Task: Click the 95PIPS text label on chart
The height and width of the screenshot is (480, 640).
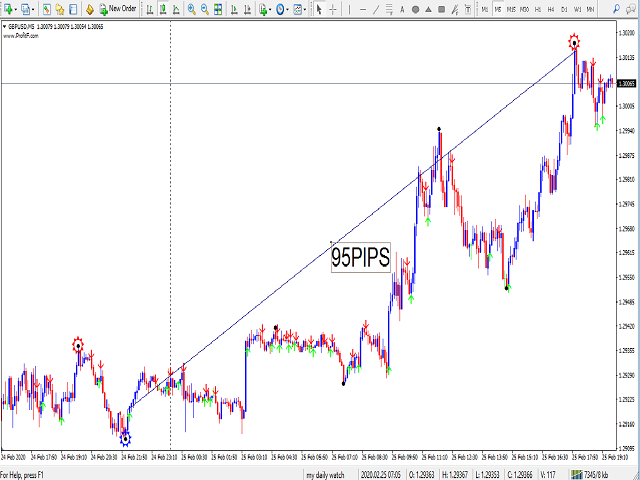Action: click(361, 258)
